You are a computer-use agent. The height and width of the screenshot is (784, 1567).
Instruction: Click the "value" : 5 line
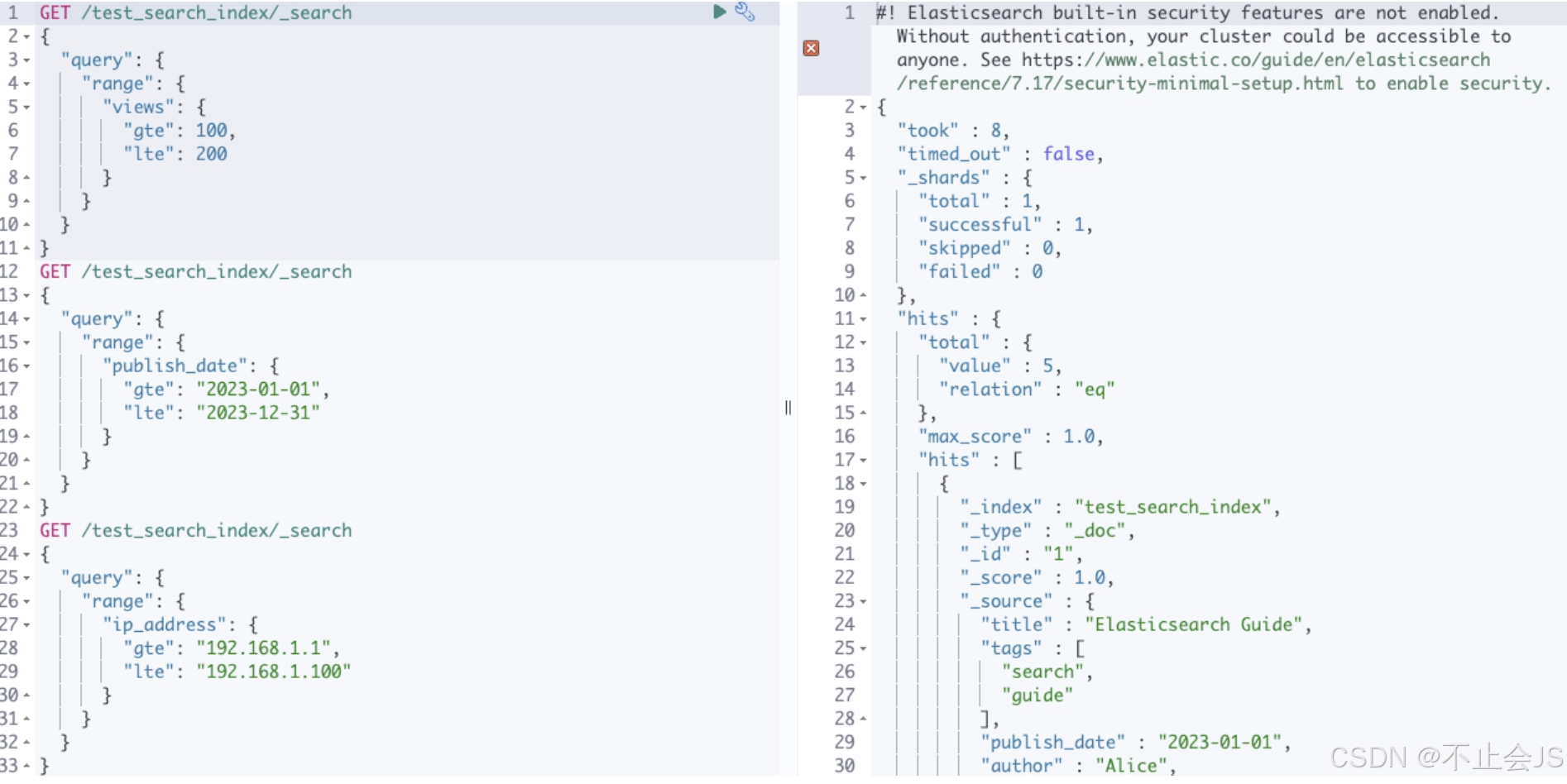tap(1000, 366)
